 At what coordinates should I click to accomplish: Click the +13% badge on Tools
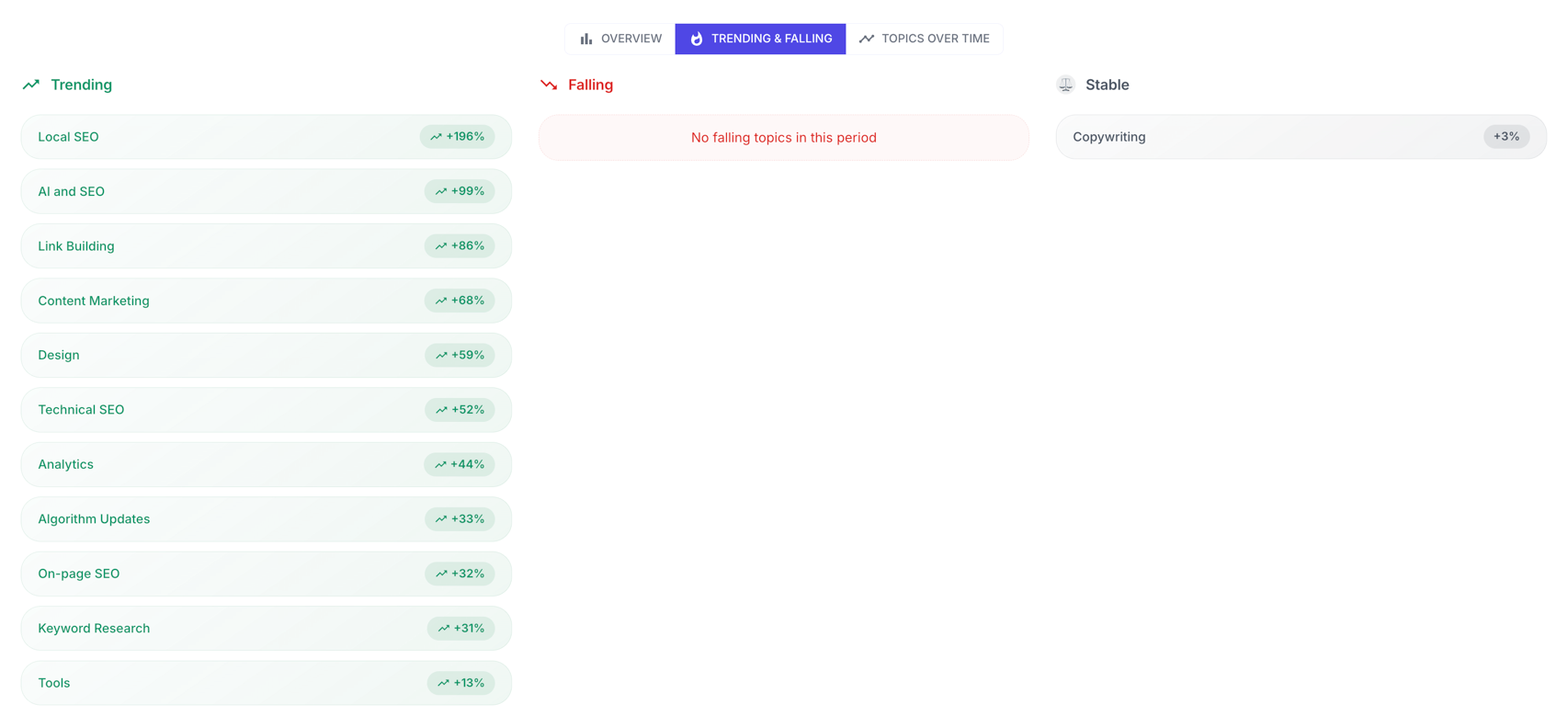coord(461,683)
